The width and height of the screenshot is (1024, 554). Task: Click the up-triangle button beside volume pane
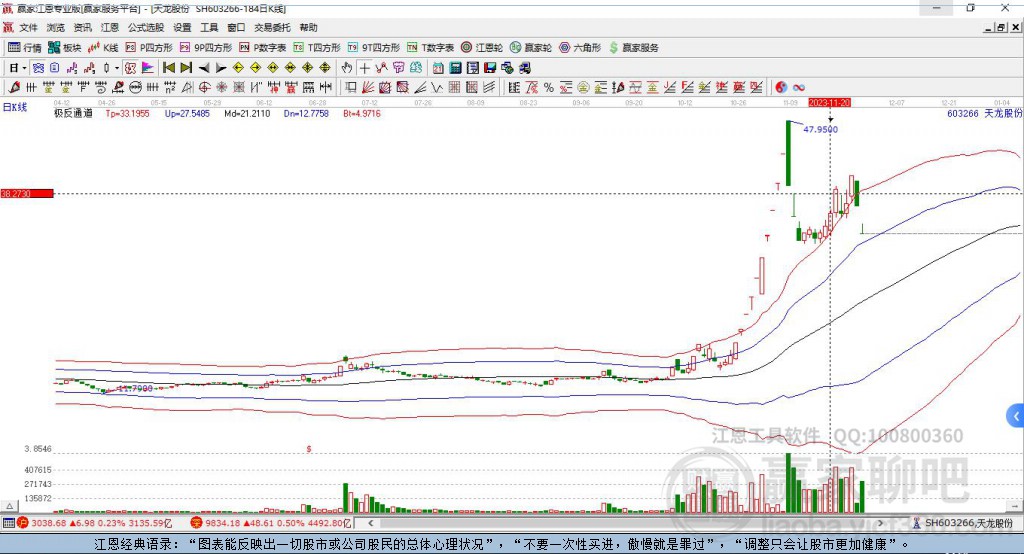[9, 506]
